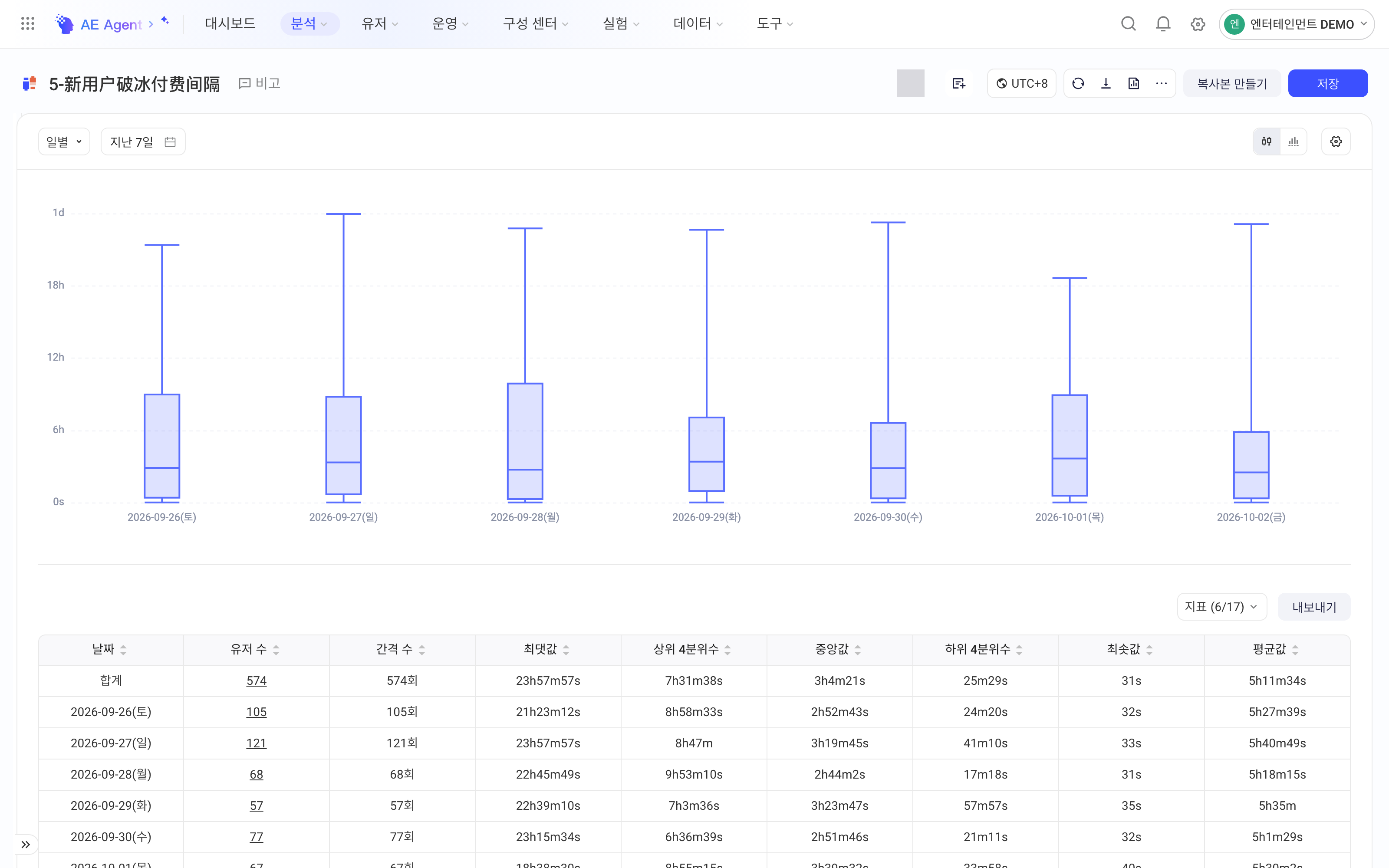The image size is (1389, 868).
Task: Open the 도구 menu
Action: [x=774, y=23]
